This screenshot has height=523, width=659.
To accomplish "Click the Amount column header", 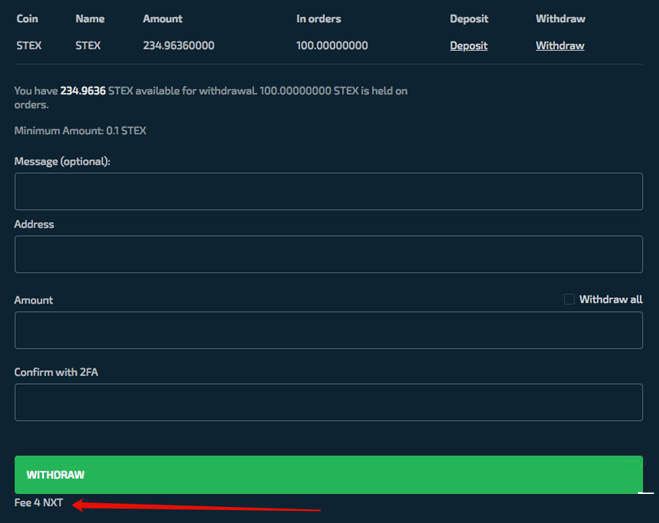I will [x=163, y=19].
